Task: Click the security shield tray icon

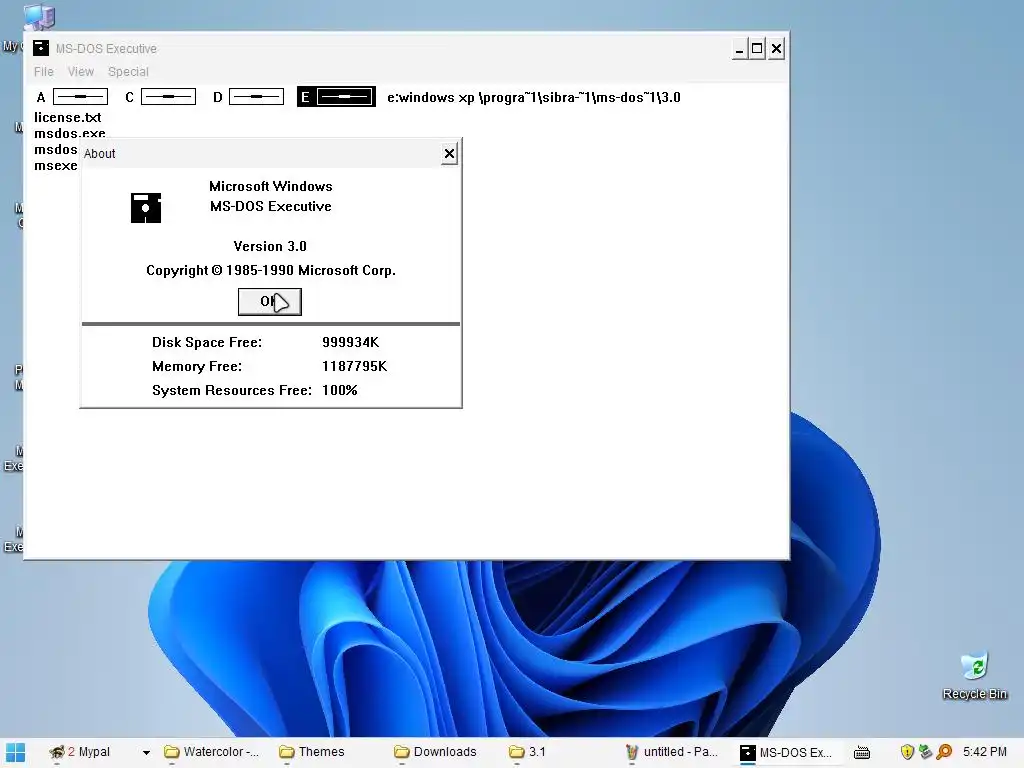Action: [907, 752]
